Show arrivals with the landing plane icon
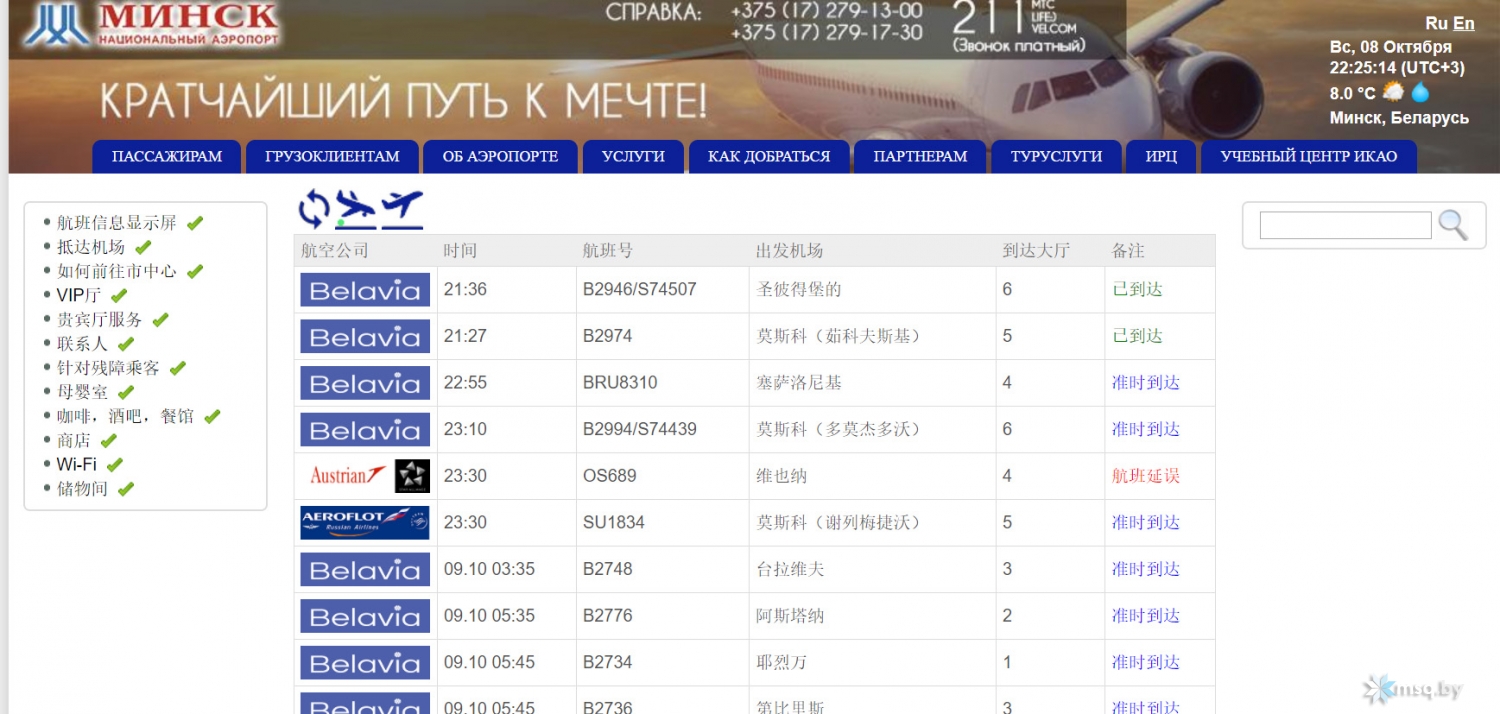The image size is (1500, 714). click(356, 208)
